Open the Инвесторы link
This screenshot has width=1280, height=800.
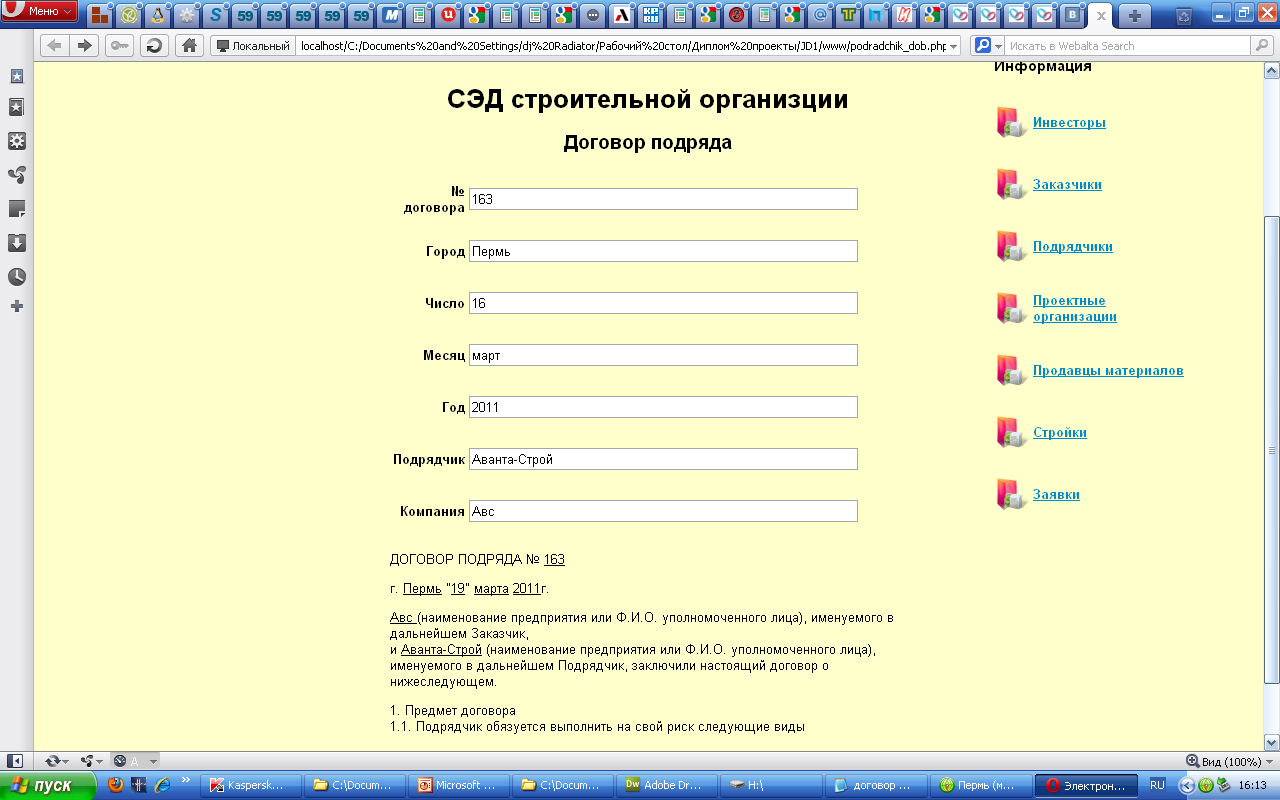tap(1069, 123)
